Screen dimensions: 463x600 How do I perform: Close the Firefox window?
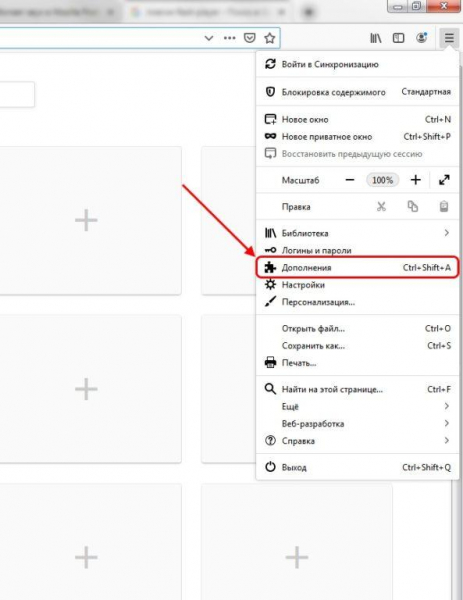point(443,6)
